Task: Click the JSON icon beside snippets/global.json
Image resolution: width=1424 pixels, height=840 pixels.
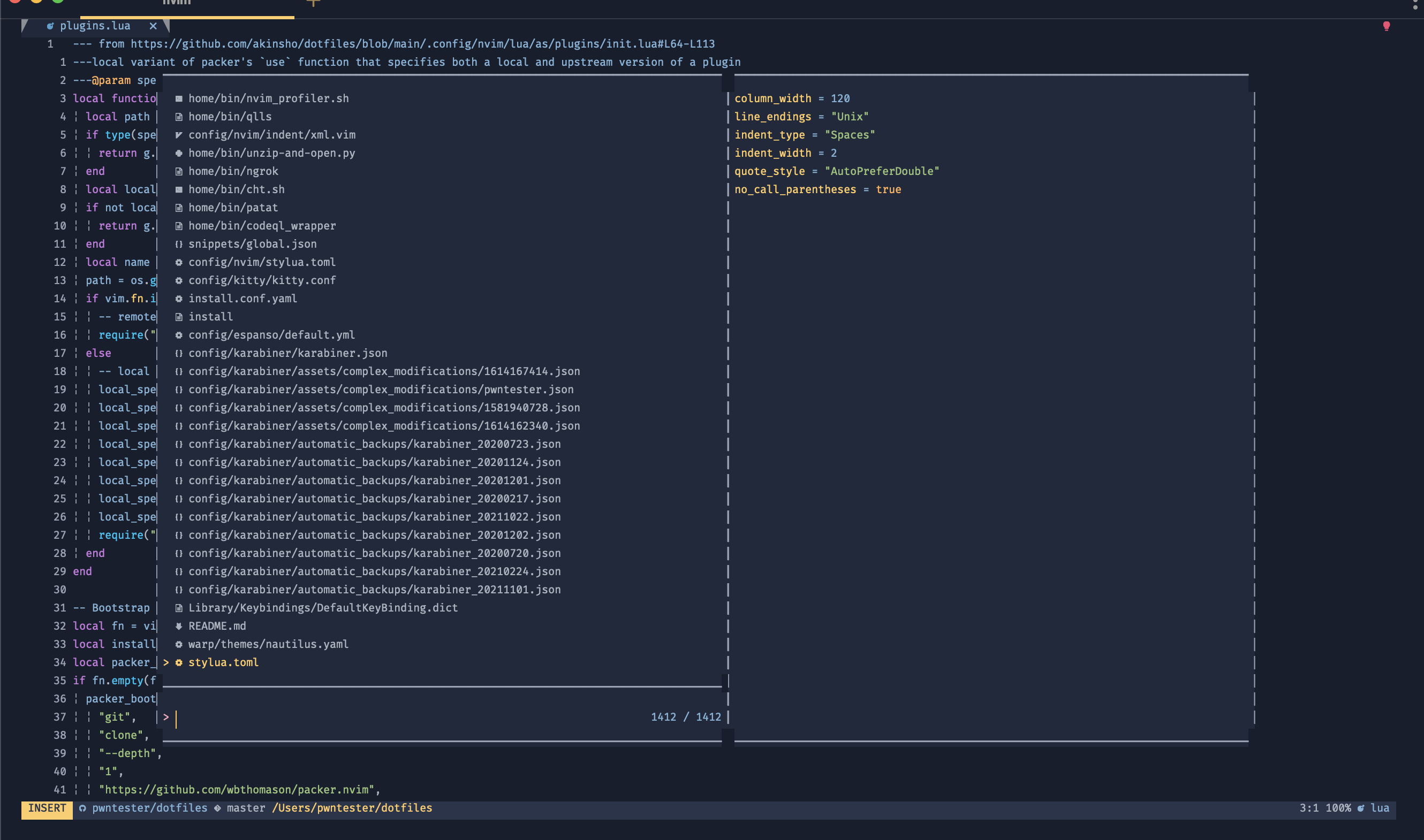Action: click(178, 244)
